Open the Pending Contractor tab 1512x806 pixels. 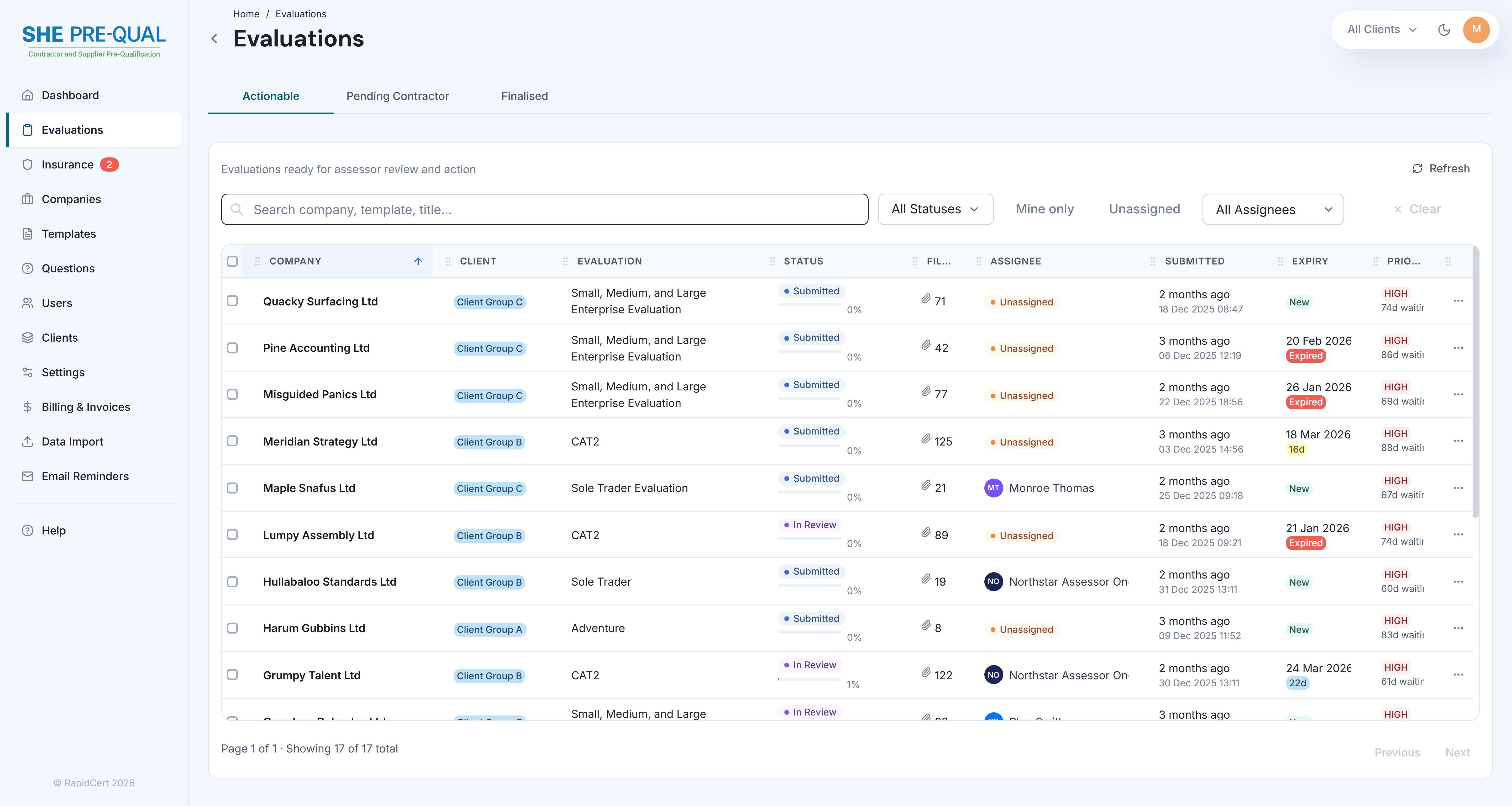(x=397, y=96)
